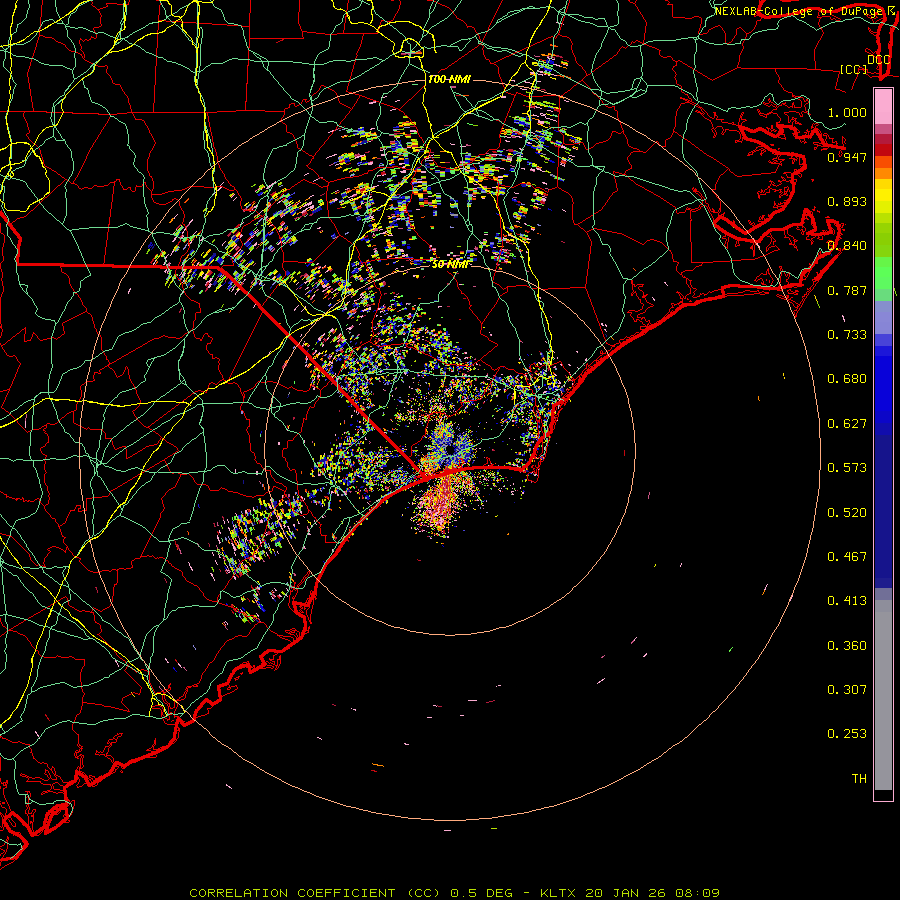
Task: Click the TH threshold label on colorbar
Action: pyautogui.click(x=859, y=778)
